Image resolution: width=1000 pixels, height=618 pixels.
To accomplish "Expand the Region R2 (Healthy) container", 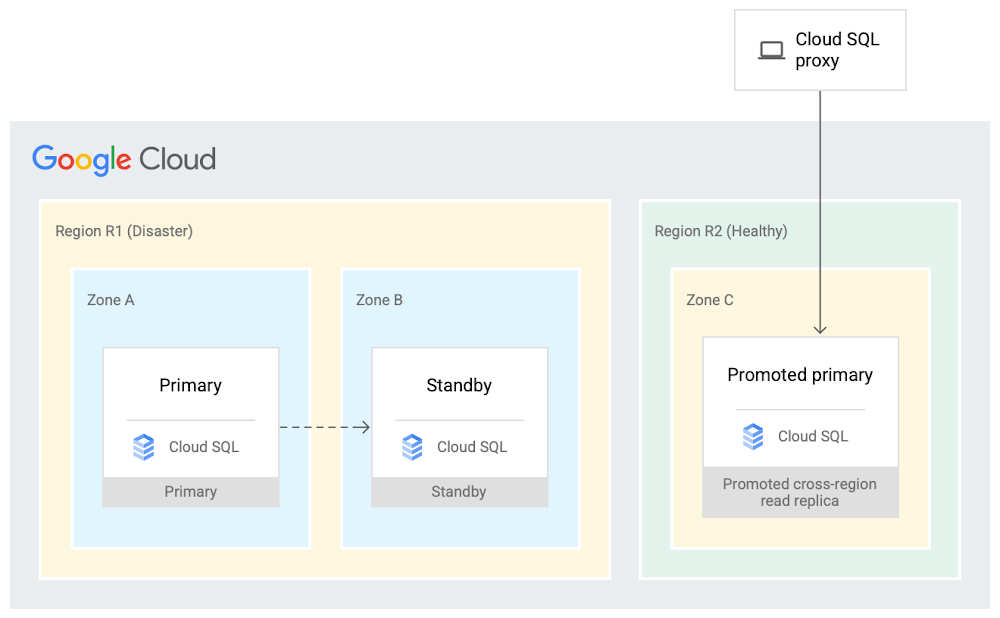I will pyautogui.click(x=720, y=230).
